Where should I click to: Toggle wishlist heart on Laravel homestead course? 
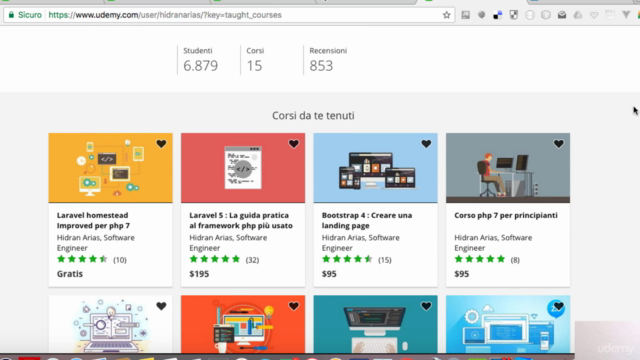tap(161, 144)
